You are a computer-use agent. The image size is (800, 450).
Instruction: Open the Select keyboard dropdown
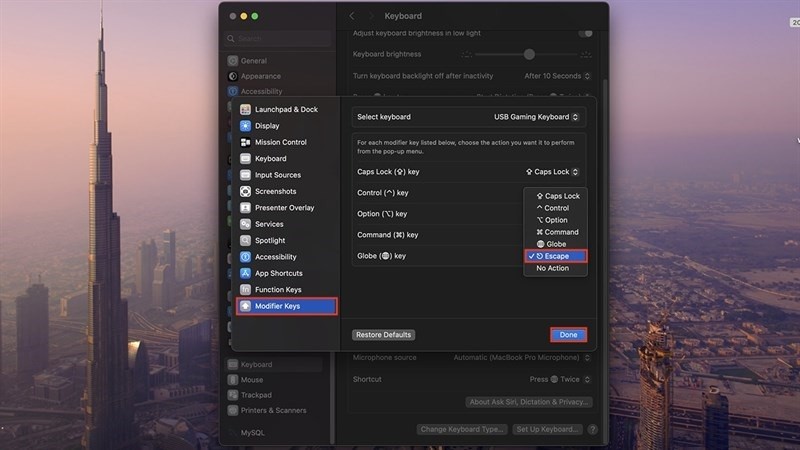pyautogui.click(x=539, y=117)
